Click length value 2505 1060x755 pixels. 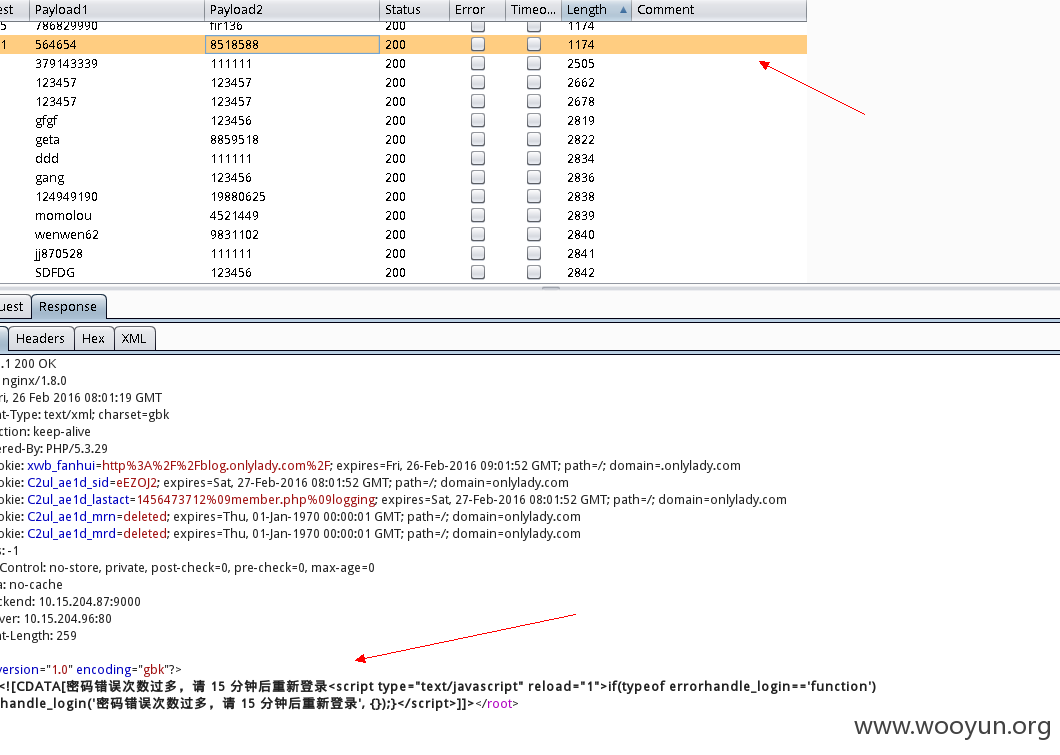(x=581, y=64)
